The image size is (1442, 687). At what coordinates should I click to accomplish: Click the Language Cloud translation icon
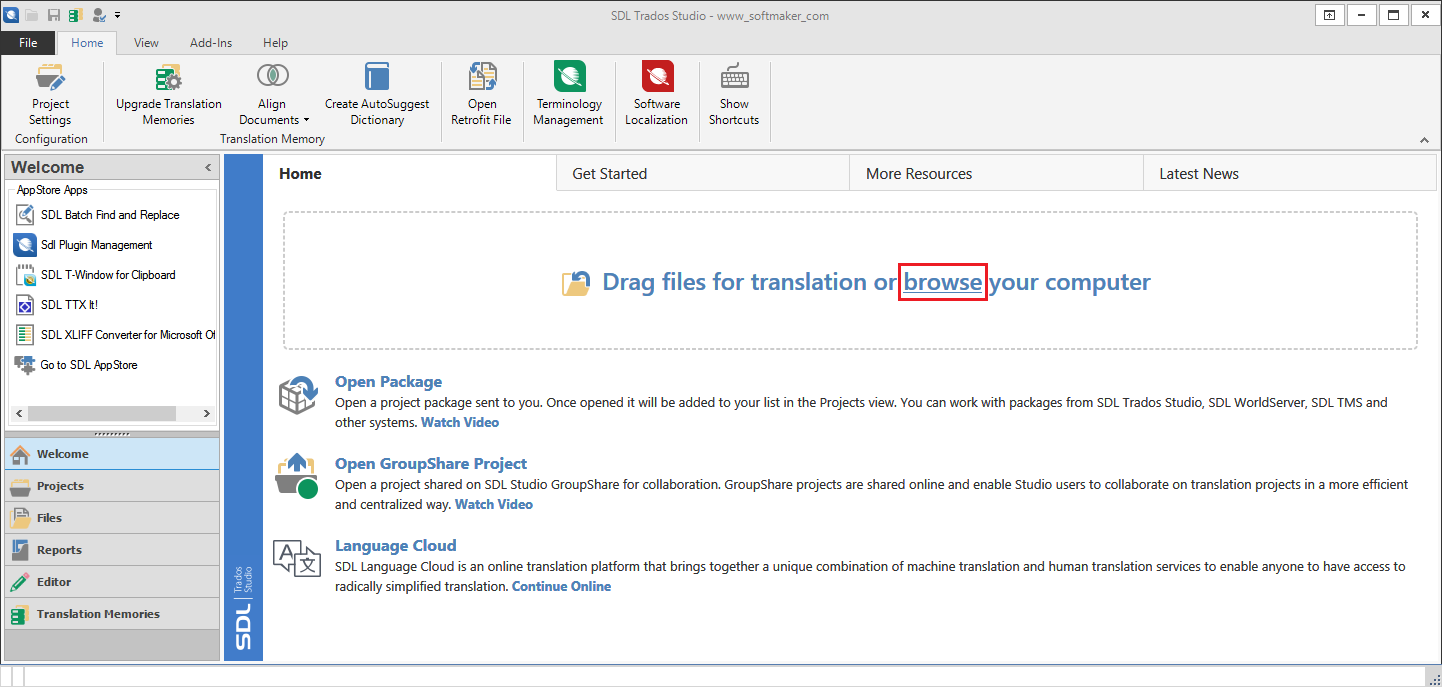[x=297, y=558]
